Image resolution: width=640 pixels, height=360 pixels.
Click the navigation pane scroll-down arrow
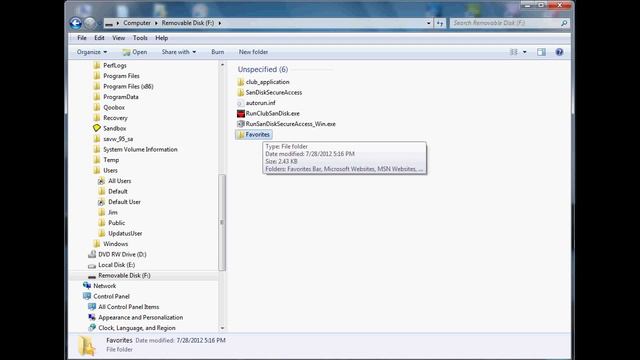pyautogui.click(x=222, y=328)
